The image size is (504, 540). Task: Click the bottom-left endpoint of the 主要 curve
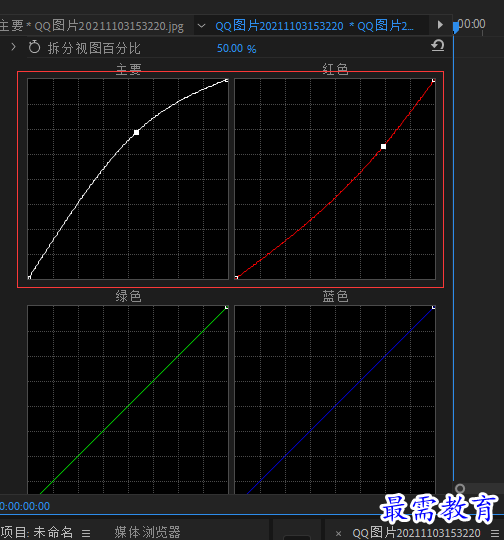point(29,277)
